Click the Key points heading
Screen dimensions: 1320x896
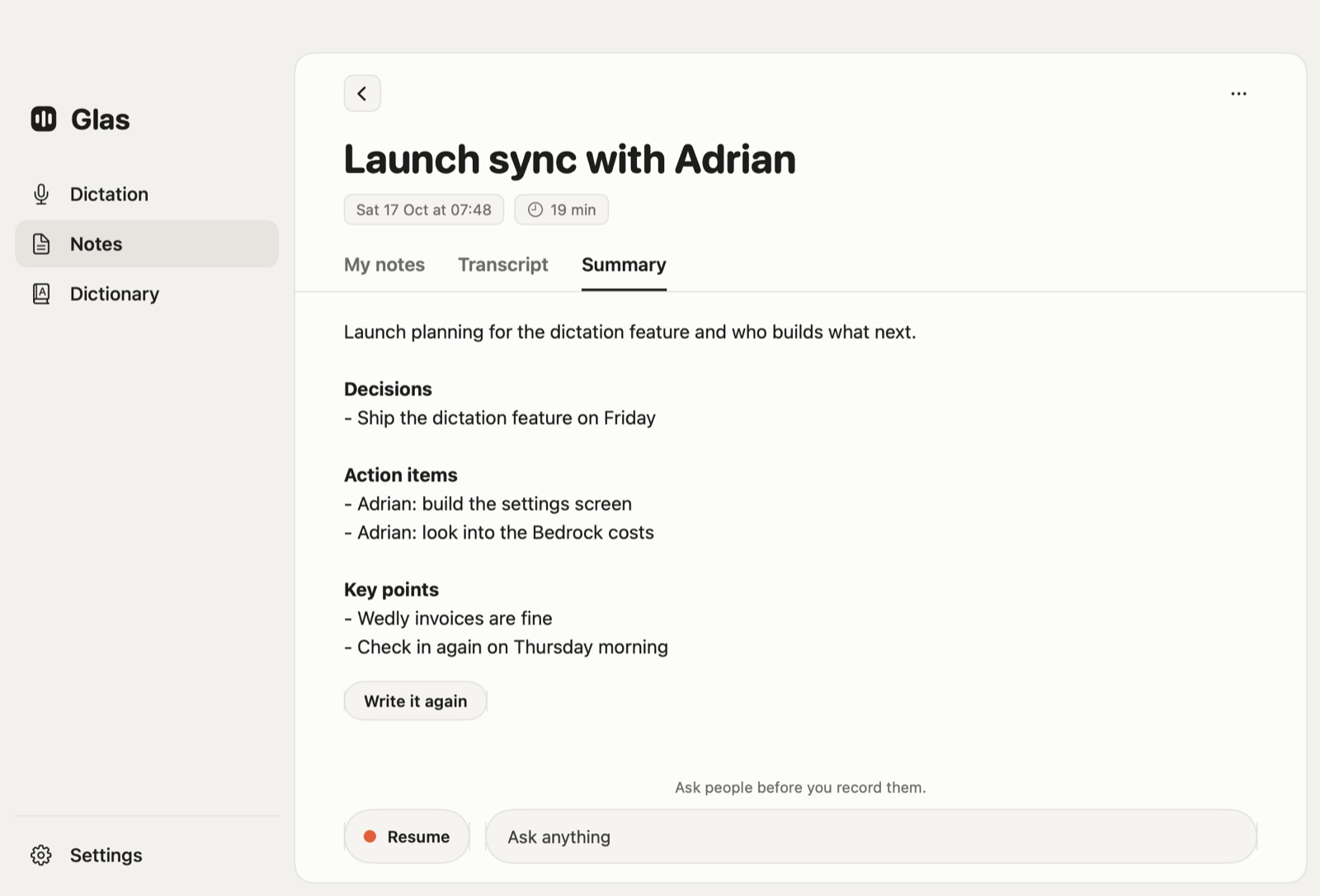(391, 589)
